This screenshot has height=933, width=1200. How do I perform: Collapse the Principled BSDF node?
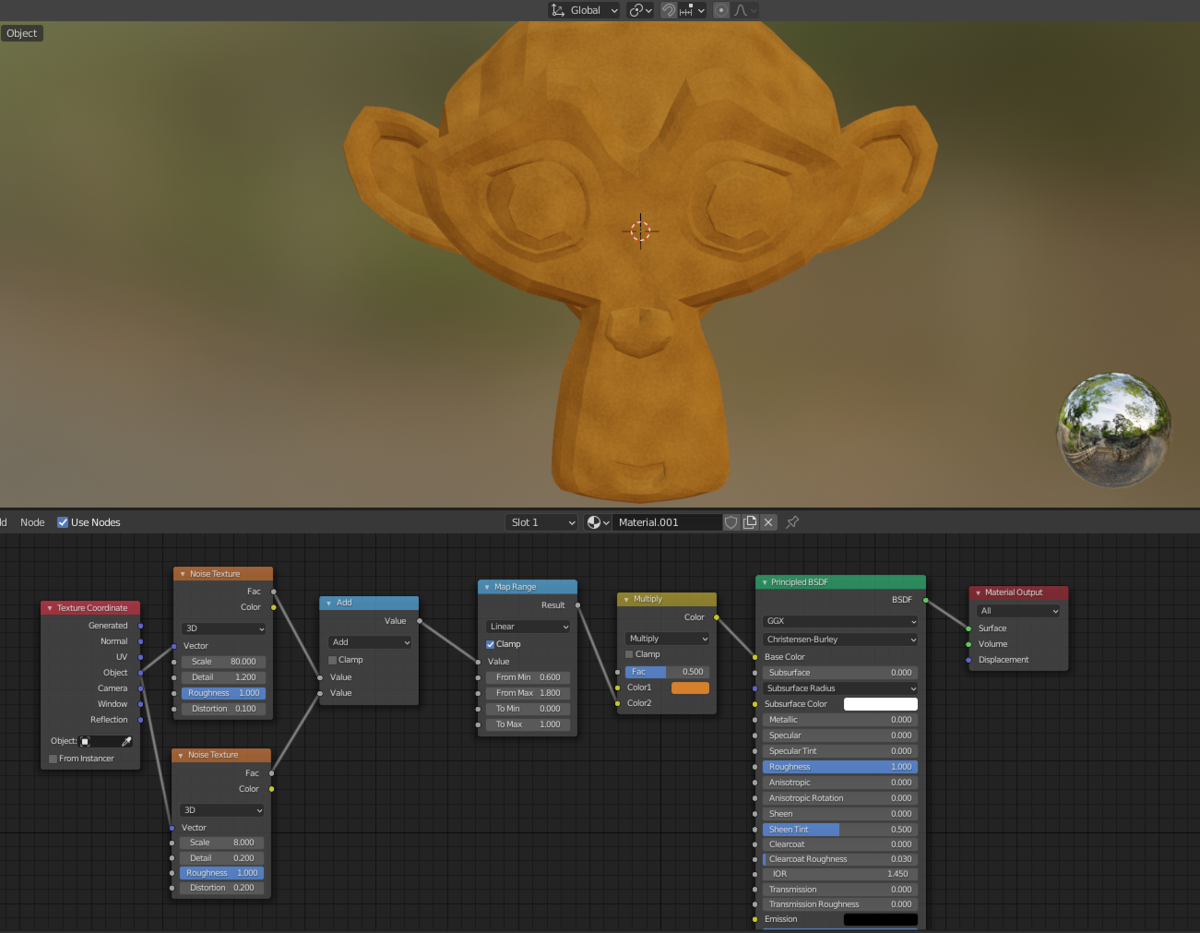point(764,582)
